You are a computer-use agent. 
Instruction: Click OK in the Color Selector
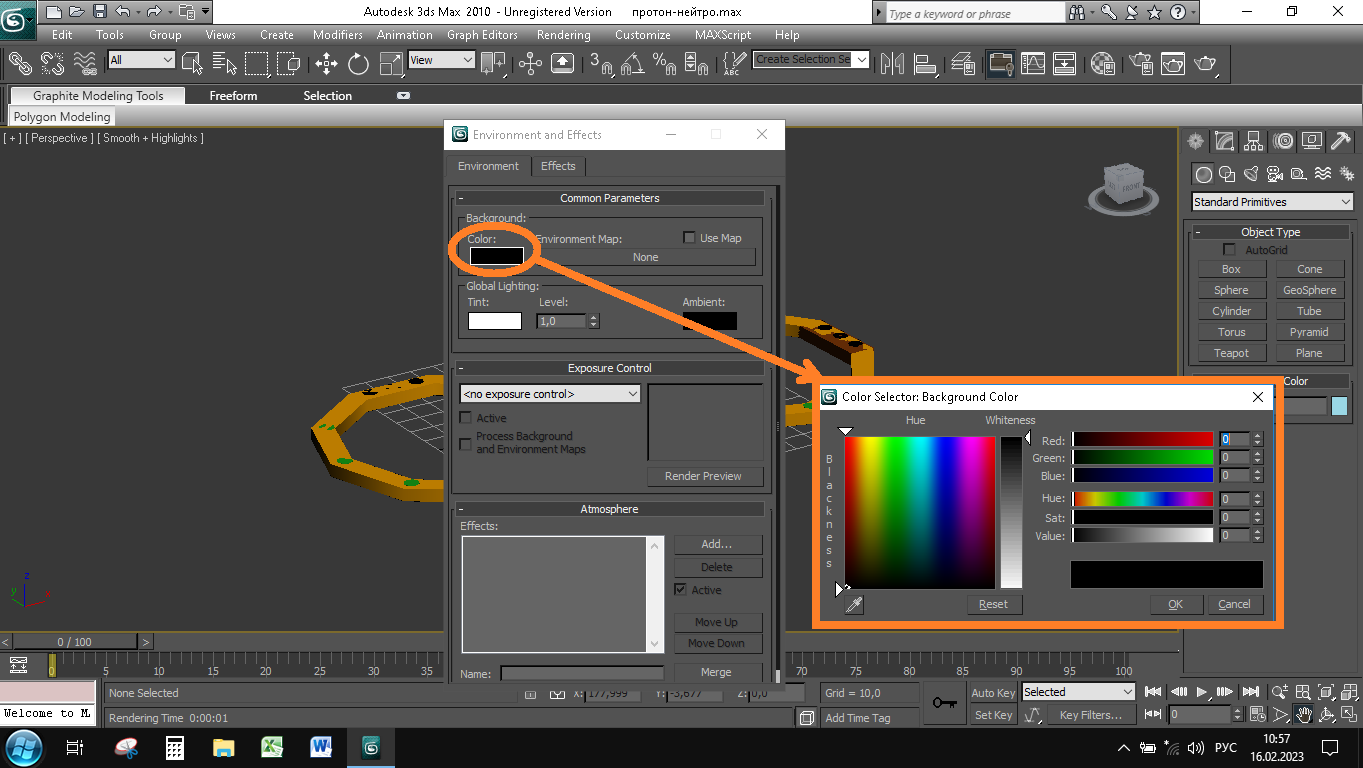(x=1175, y=604)
